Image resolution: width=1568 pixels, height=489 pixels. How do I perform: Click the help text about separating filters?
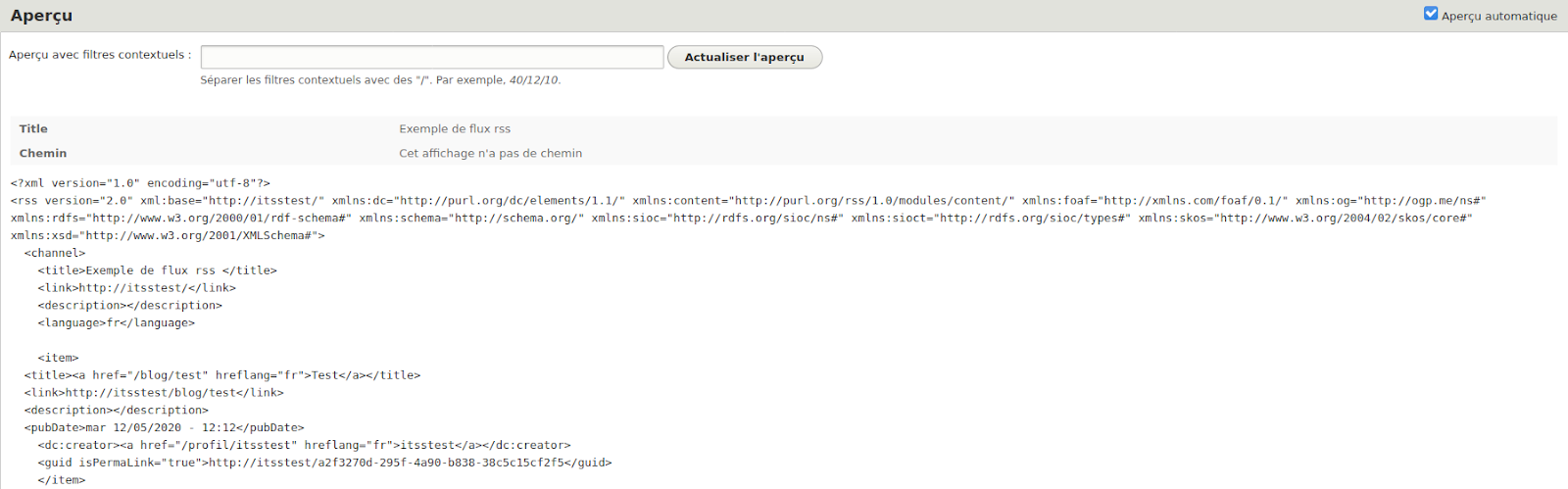tap(380, 80)
